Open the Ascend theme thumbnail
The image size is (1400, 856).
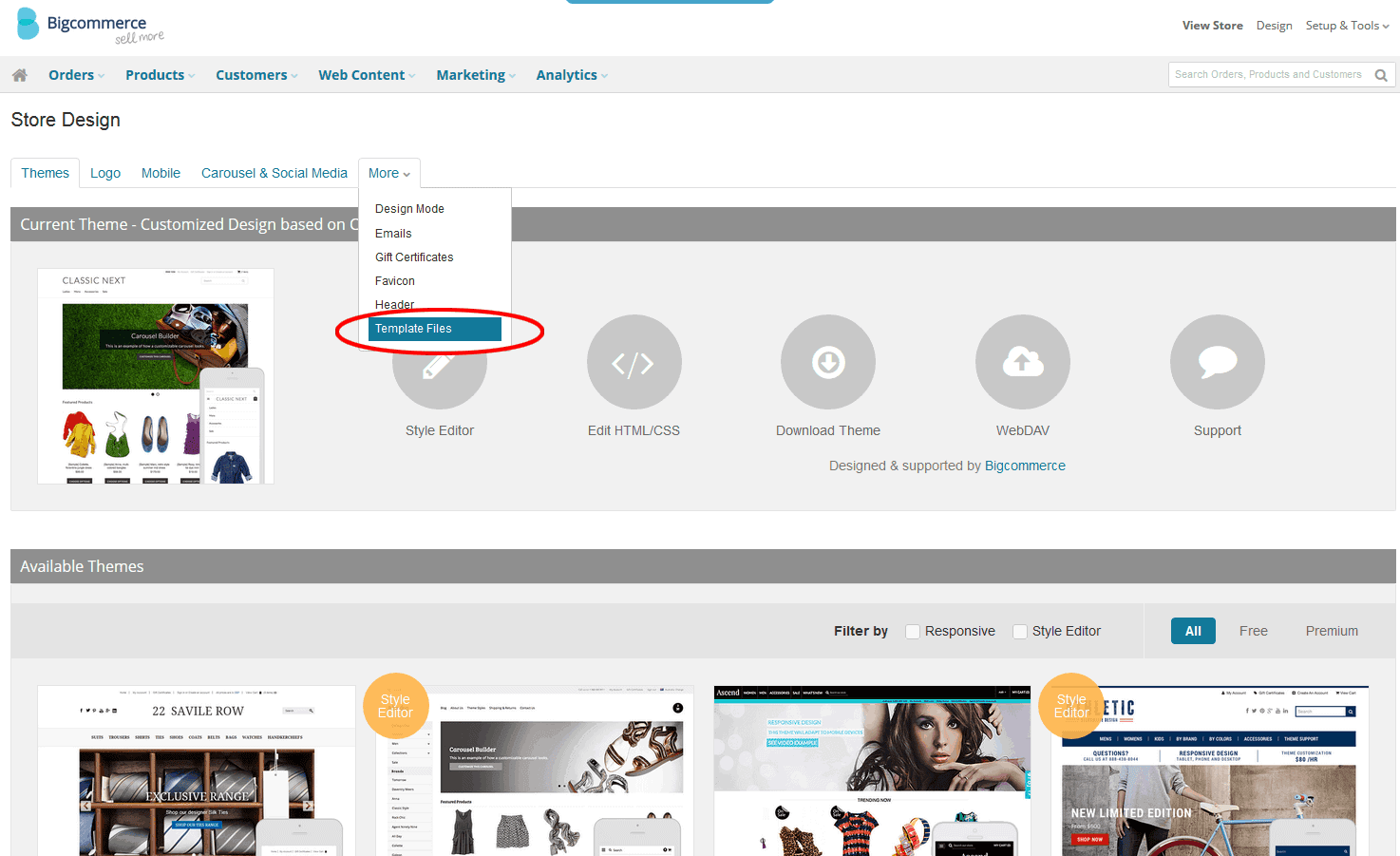(872, 770)
